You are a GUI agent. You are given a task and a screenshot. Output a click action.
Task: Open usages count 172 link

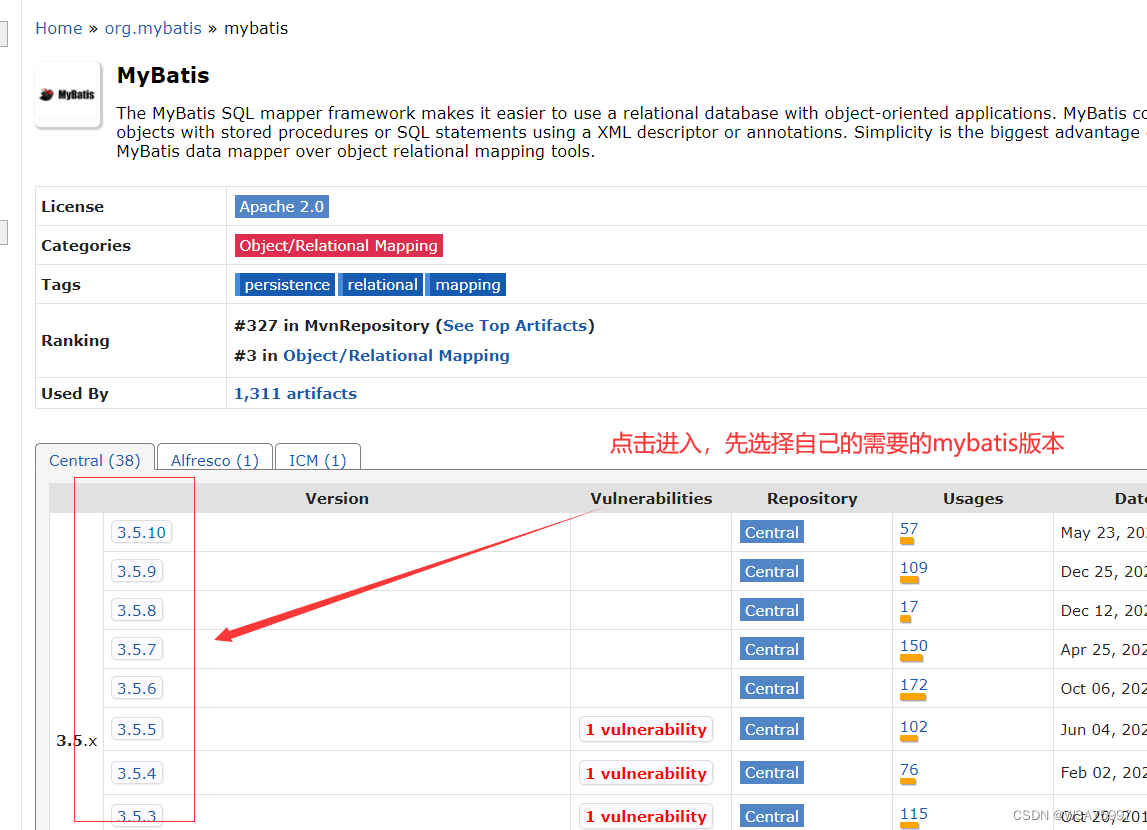(x=914, y=684)
